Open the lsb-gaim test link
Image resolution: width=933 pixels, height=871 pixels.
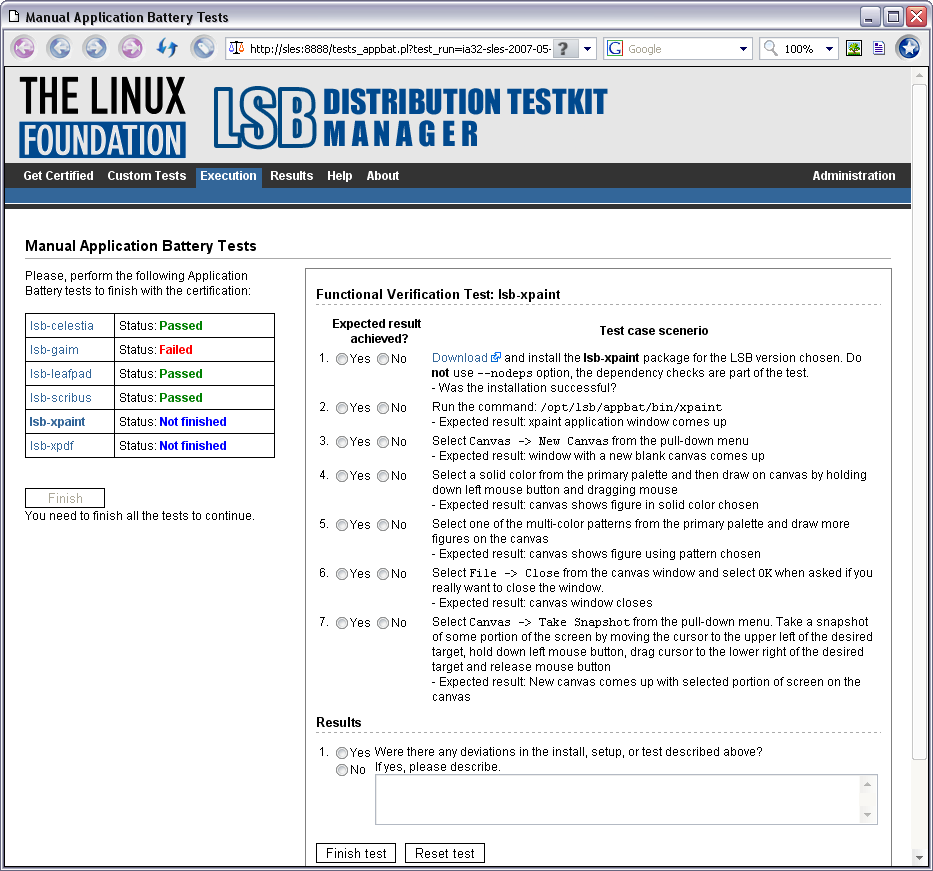[x=54, y=350]
